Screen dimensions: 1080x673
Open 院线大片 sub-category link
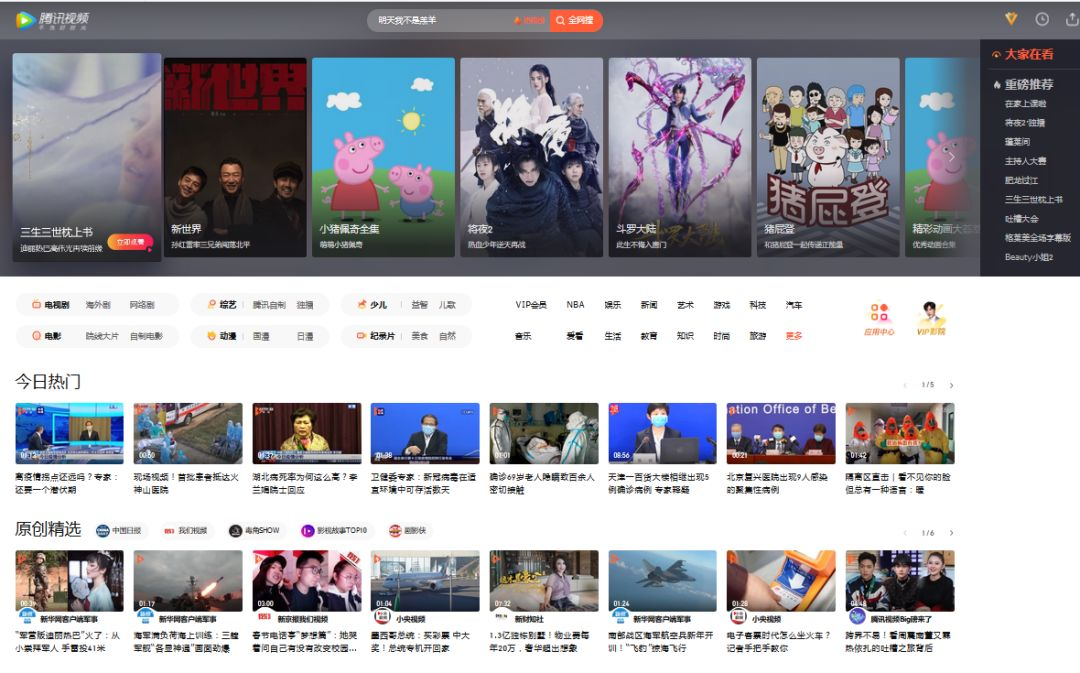coord(102,336)
